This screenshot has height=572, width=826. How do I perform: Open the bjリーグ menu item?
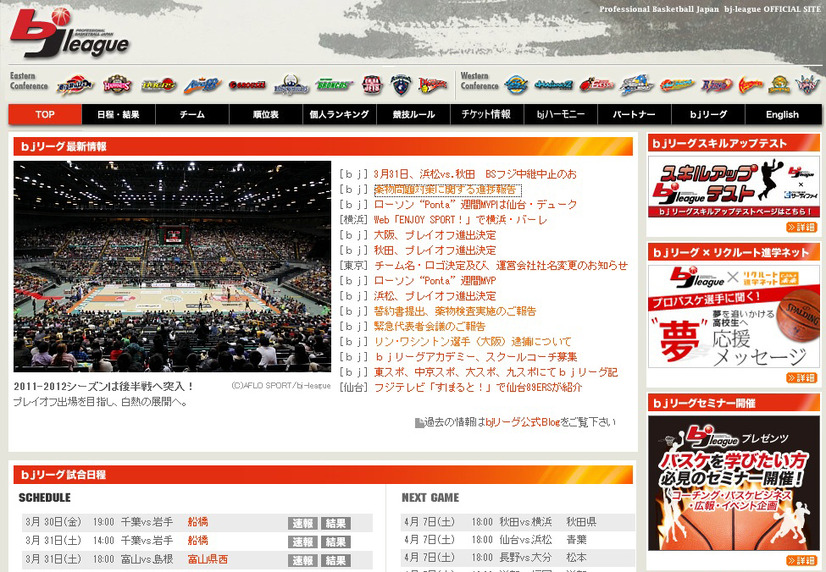[x=709, y=114]
